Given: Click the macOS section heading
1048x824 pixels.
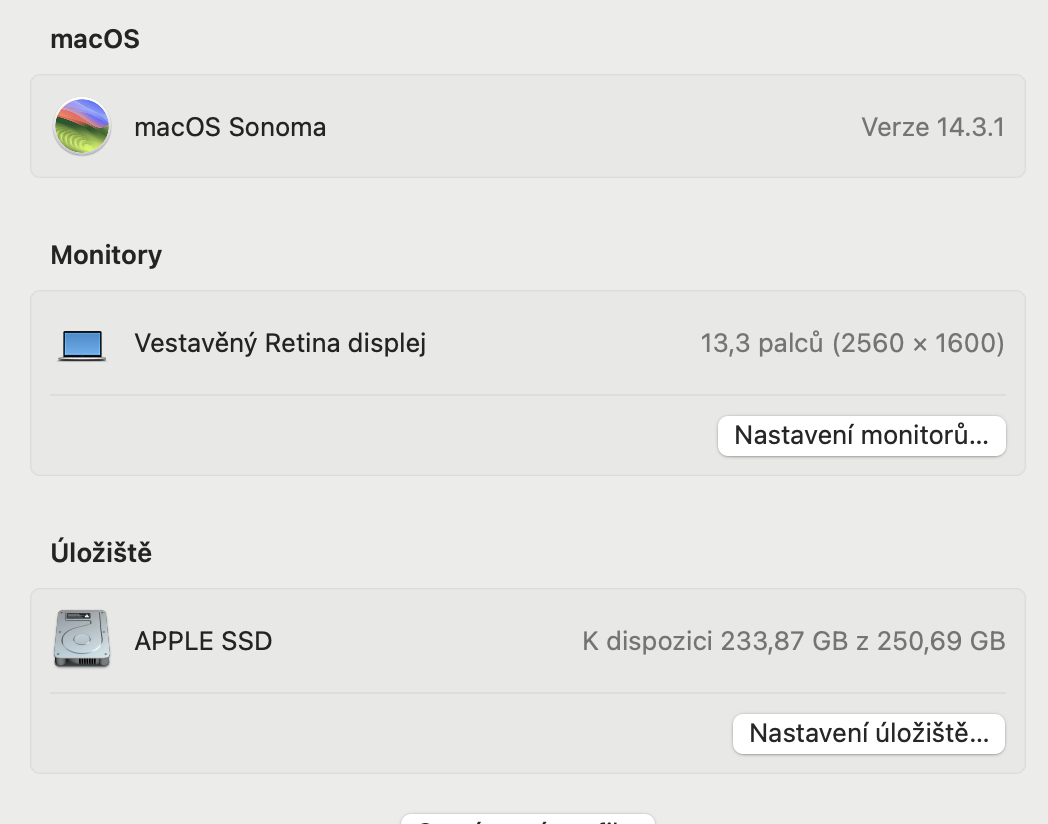Looking at the screenshot, I should [95, 39].
